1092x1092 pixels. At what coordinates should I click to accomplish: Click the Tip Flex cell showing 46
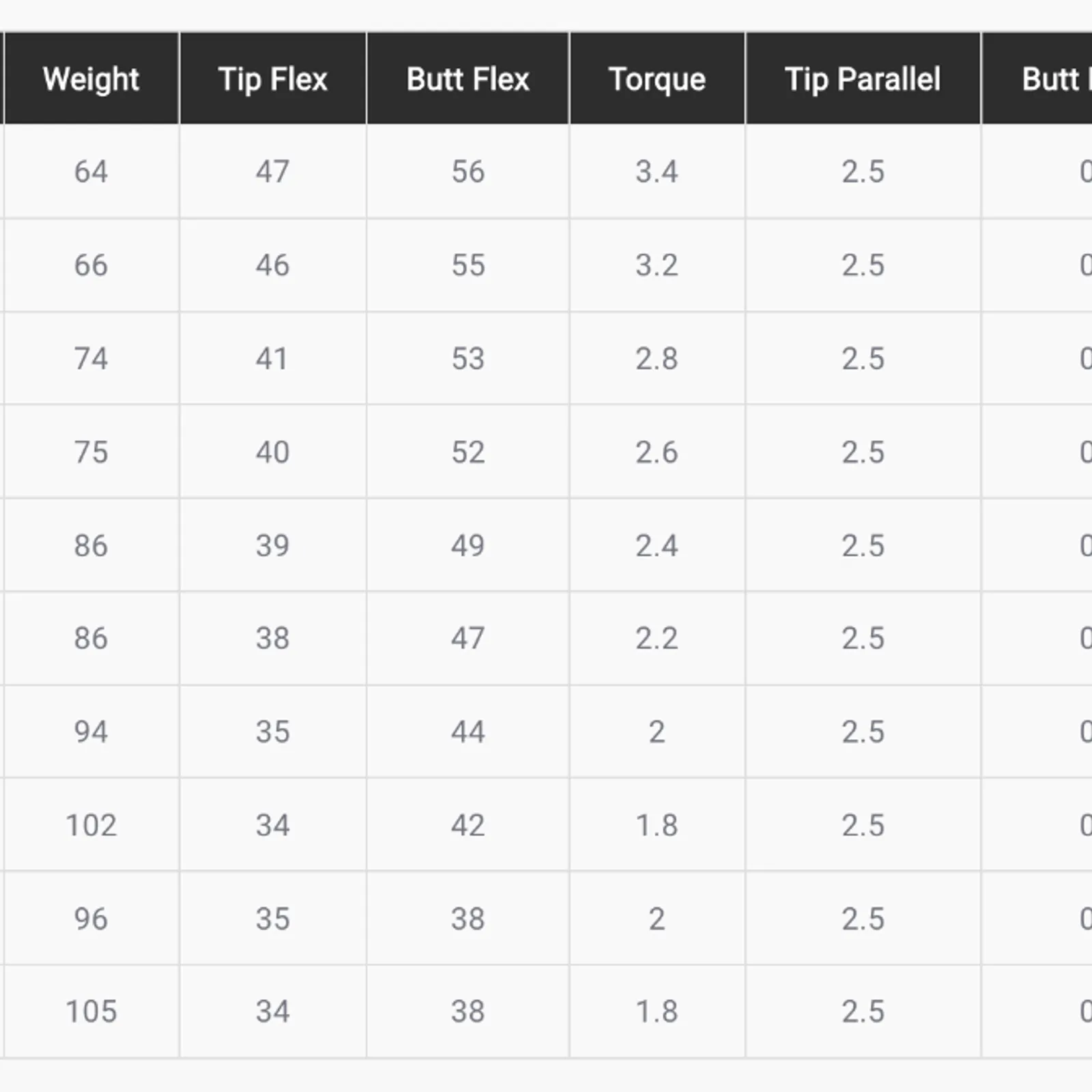coord(272,265)
